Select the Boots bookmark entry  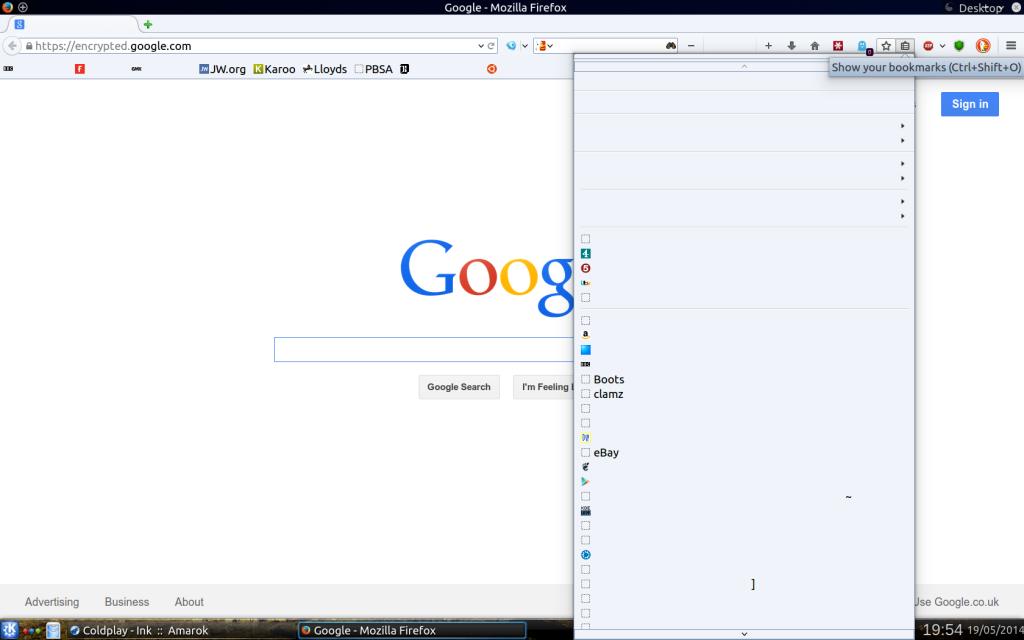tap(608, 379)
